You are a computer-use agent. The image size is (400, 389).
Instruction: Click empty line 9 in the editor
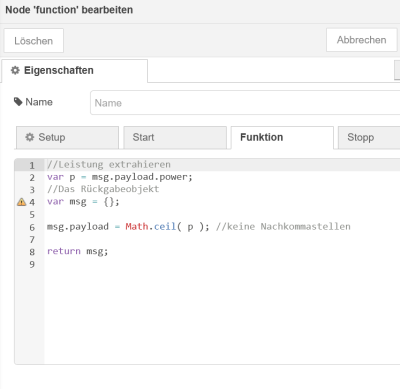[220, 264]
